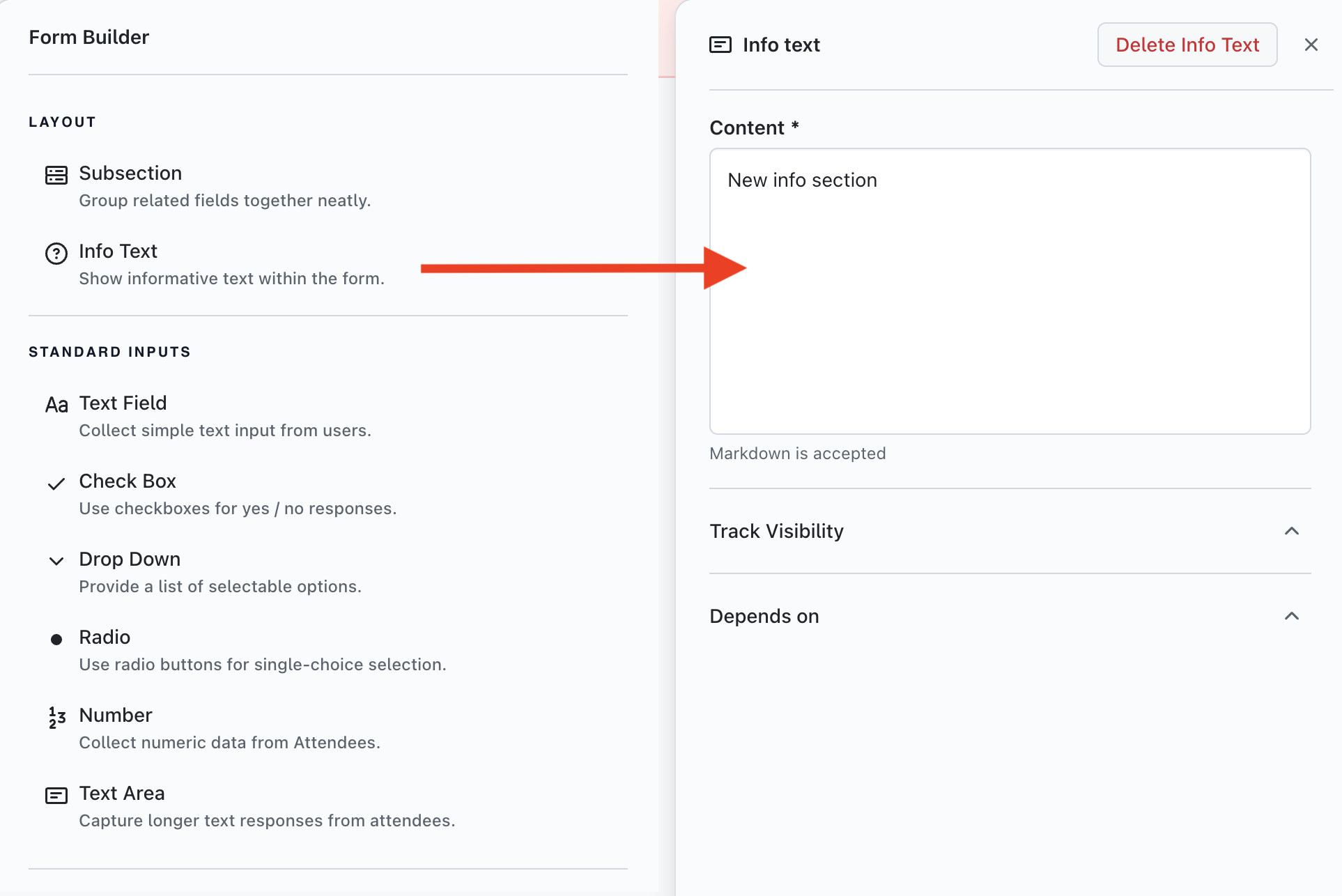Viewport: 1342px width, 896px height.
Task: Pick the Radio input type label
Action: pyautogui.click(x=105, y=637)
